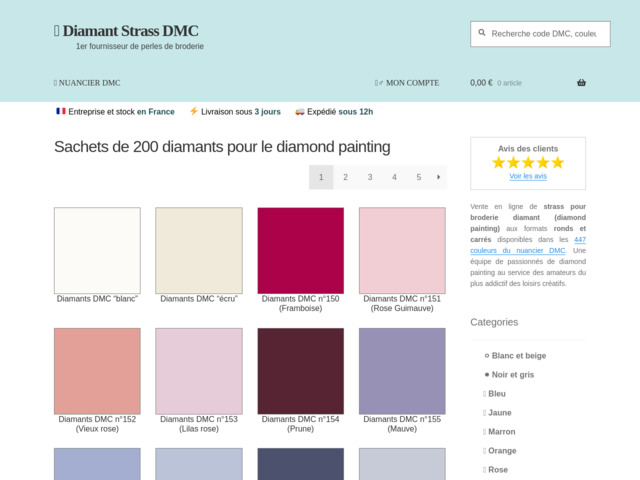Open the Diamant Strass DMC site title
This screenshot has width=640, height=480.
click(130, 31)
